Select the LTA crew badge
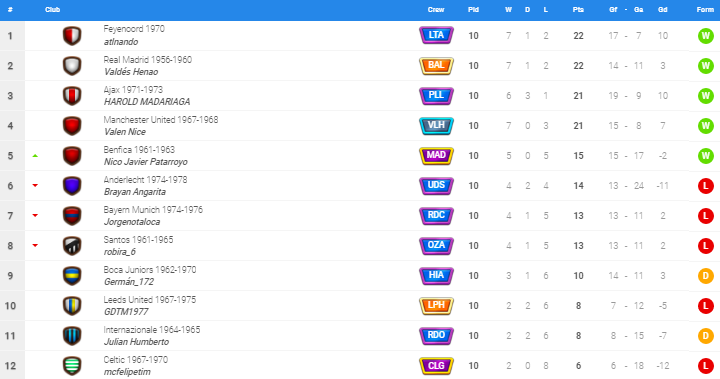This screenshot has width=720, height=379. [436, 35]
